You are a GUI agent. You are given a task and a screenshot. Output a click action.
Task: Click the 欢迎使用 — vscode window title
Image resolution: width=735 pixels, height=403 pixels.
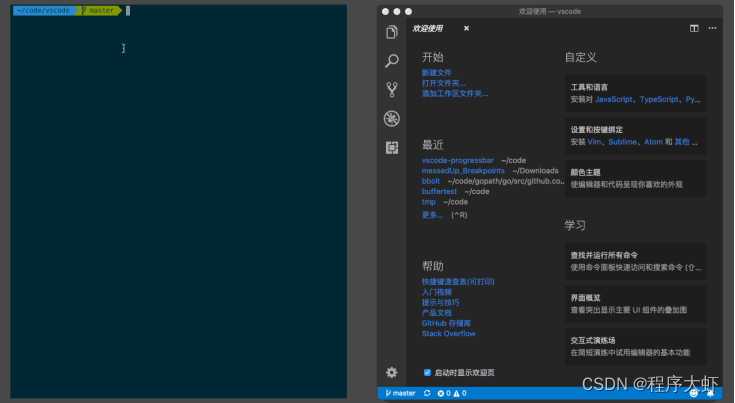(x=549, y=11)
